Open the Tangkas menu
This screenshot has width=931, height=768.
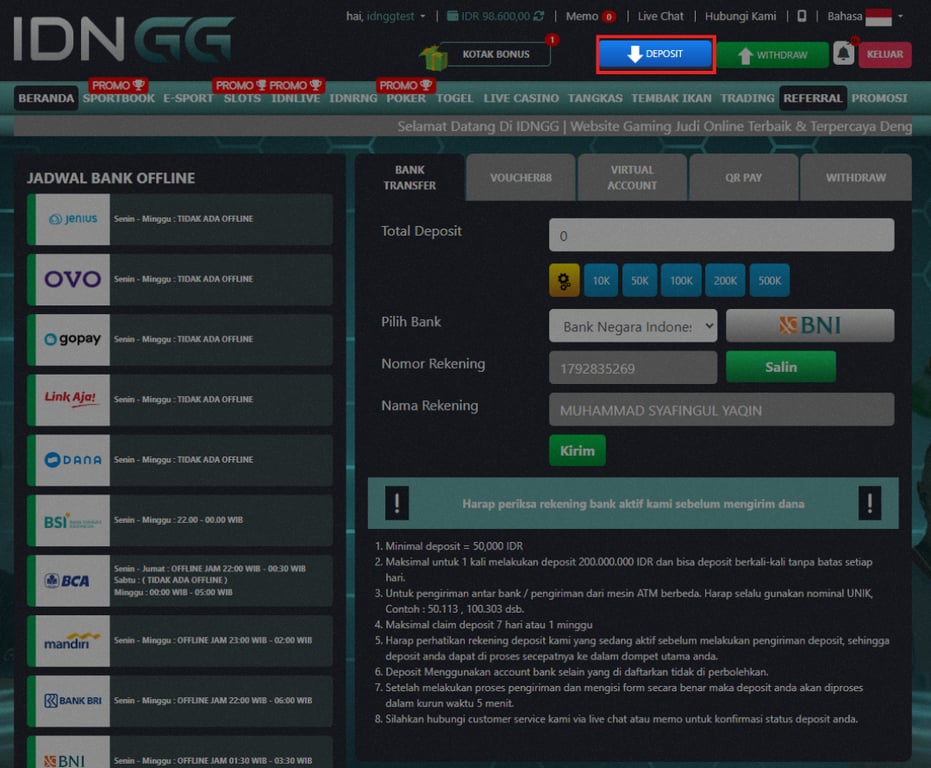[x=595, y=99]
